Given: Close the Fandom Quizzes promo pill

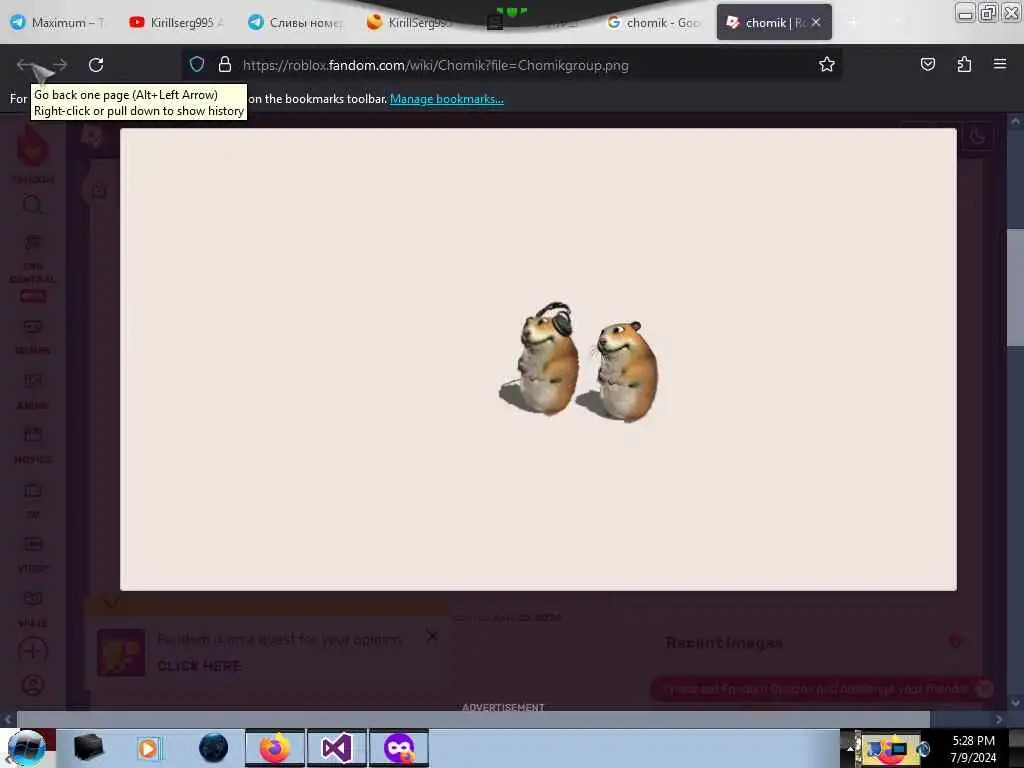Looking at the screenshot, I should tap(985, 689).
